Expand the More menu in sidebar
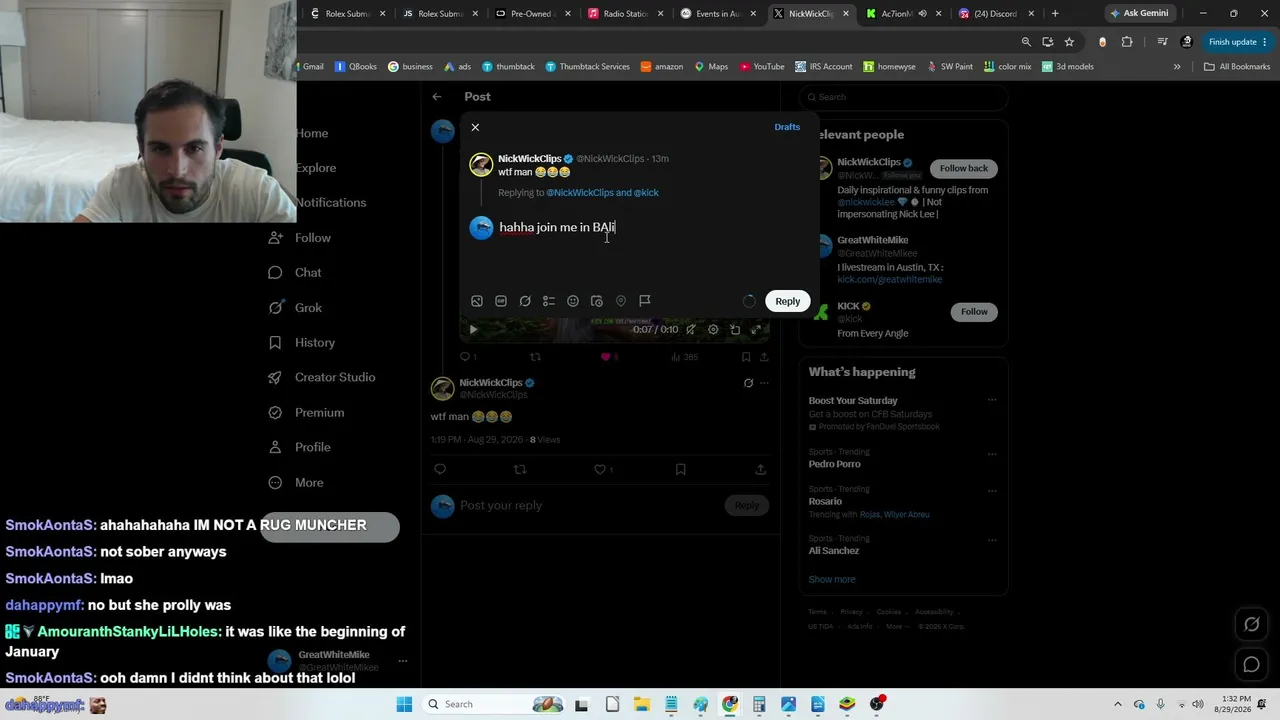This screenshot has height=720, width=1280. coord(296,482)
